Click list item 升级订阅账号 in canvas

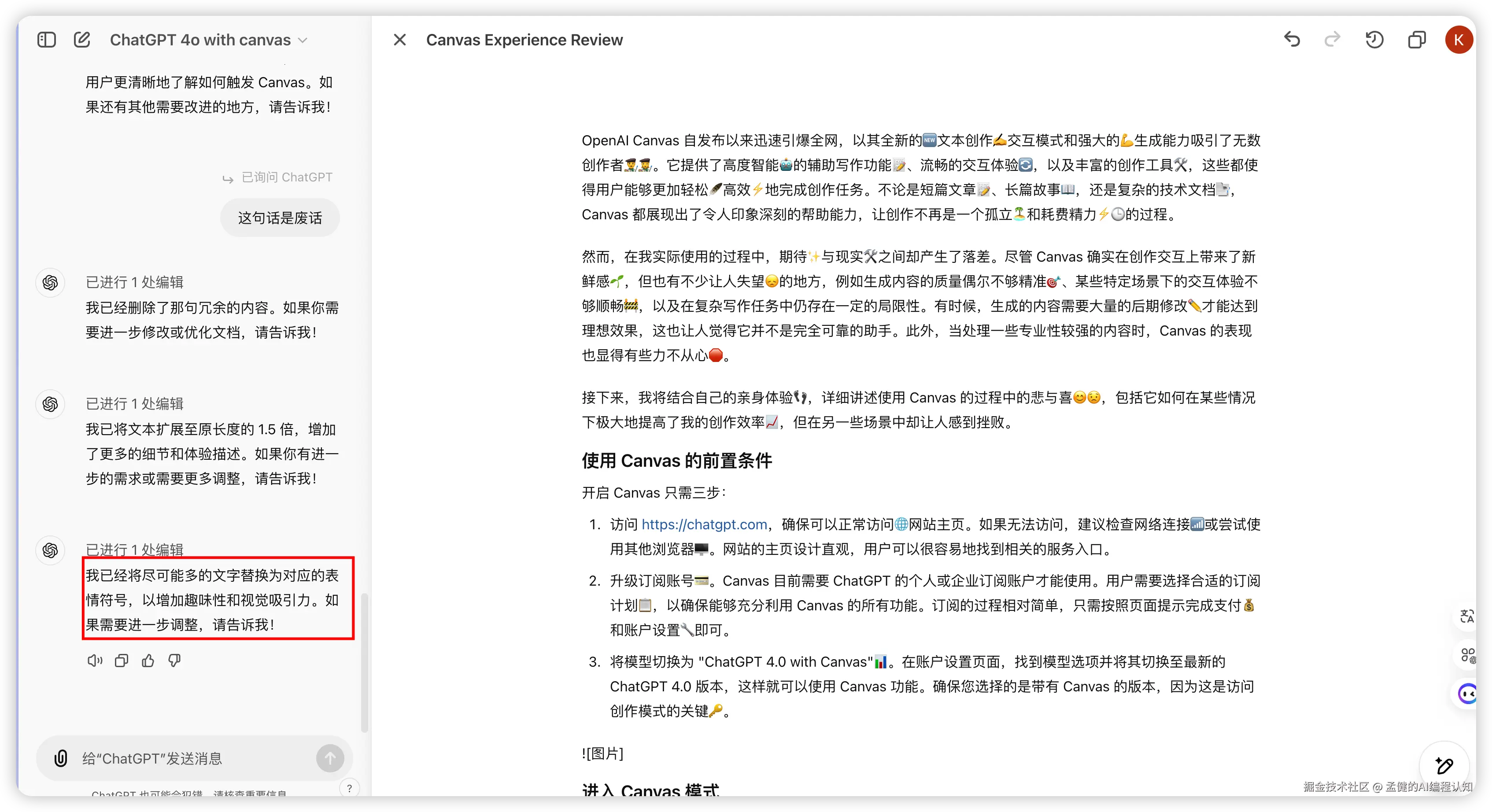[x=934, y=605]
